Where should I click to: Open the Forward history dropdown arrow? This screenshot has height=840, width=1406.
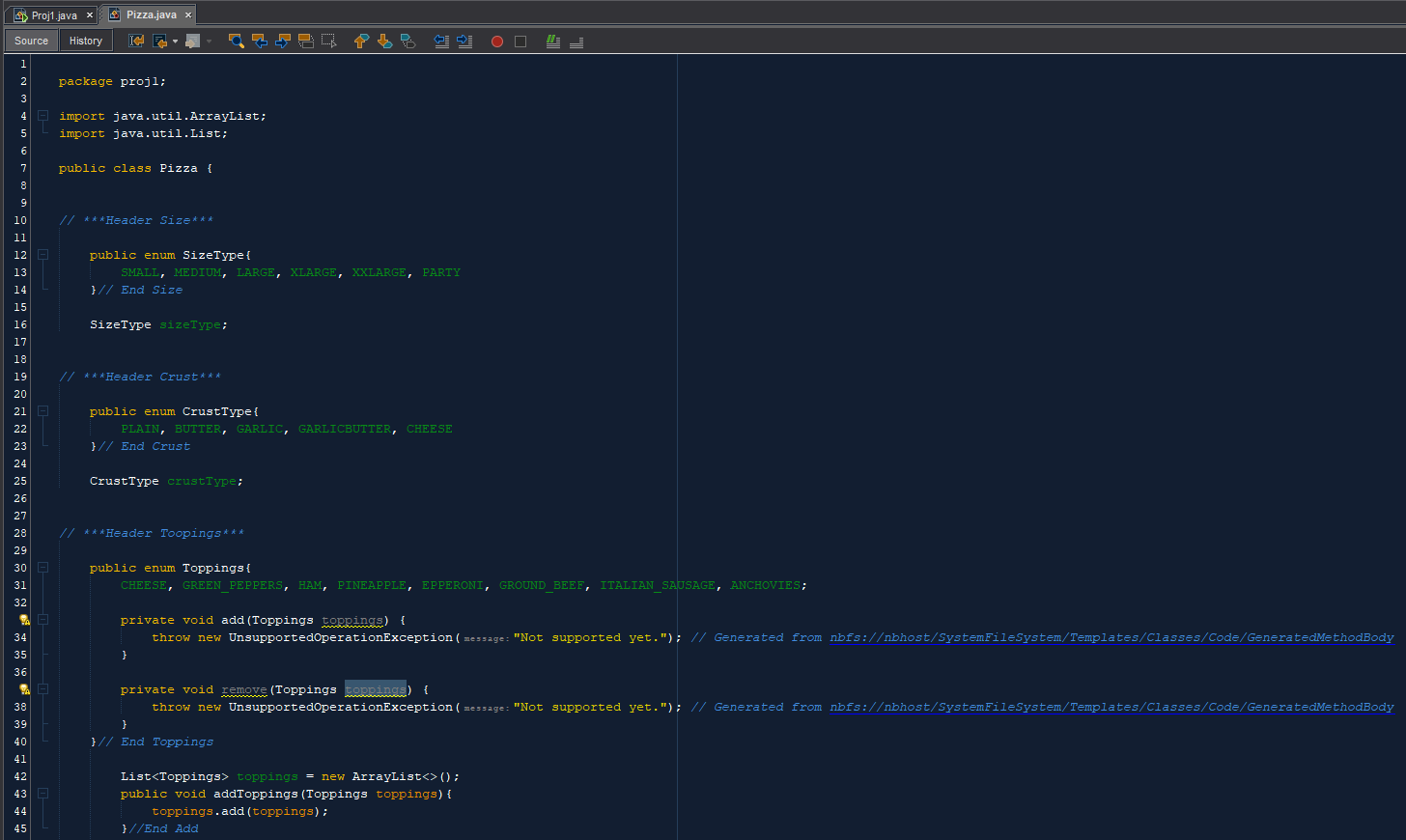[x=209, y=42]
